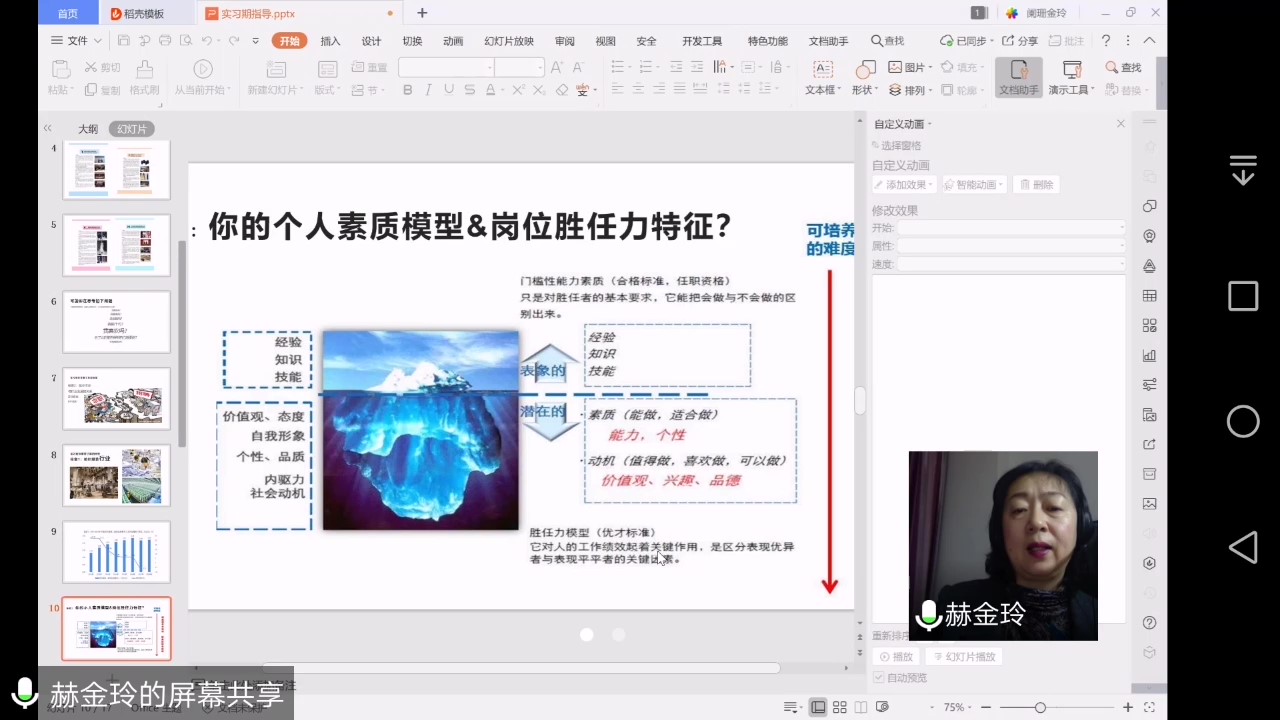Insert a text box (文本框)
The image size is (1280, 720).
pos(822,77)
